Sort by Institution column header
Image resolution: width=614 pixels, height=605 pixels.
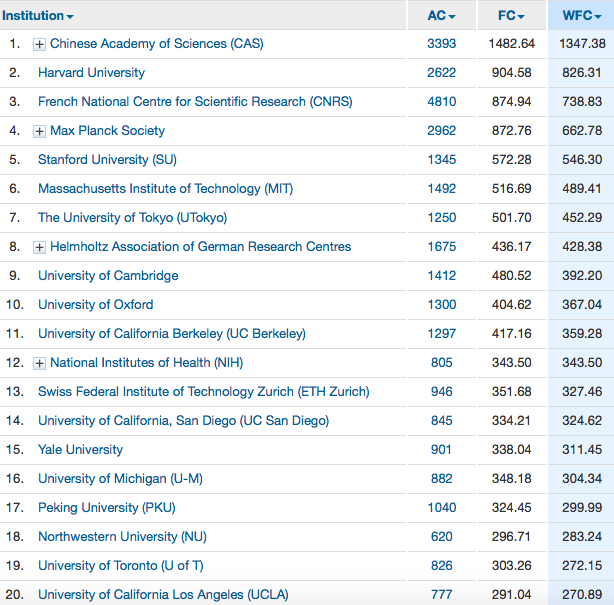(38, 16)
